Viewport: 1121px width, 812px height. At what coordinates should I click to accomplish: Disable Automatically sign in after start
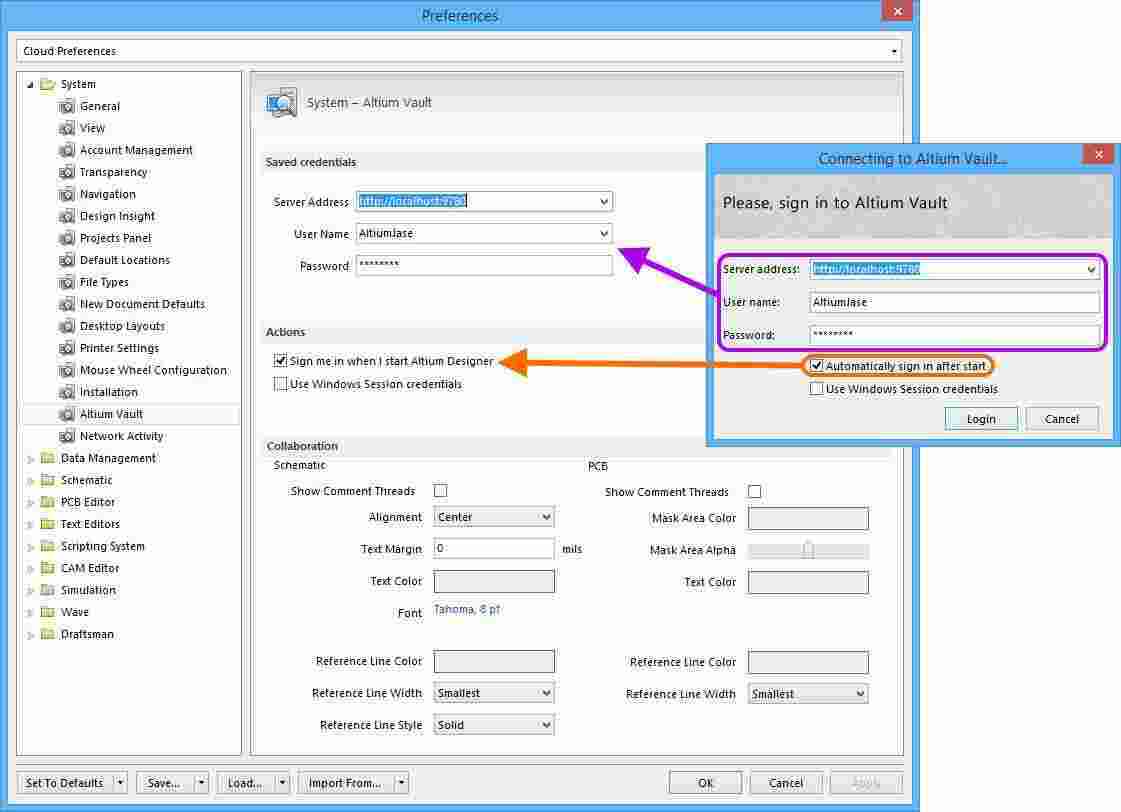[817, 366]
